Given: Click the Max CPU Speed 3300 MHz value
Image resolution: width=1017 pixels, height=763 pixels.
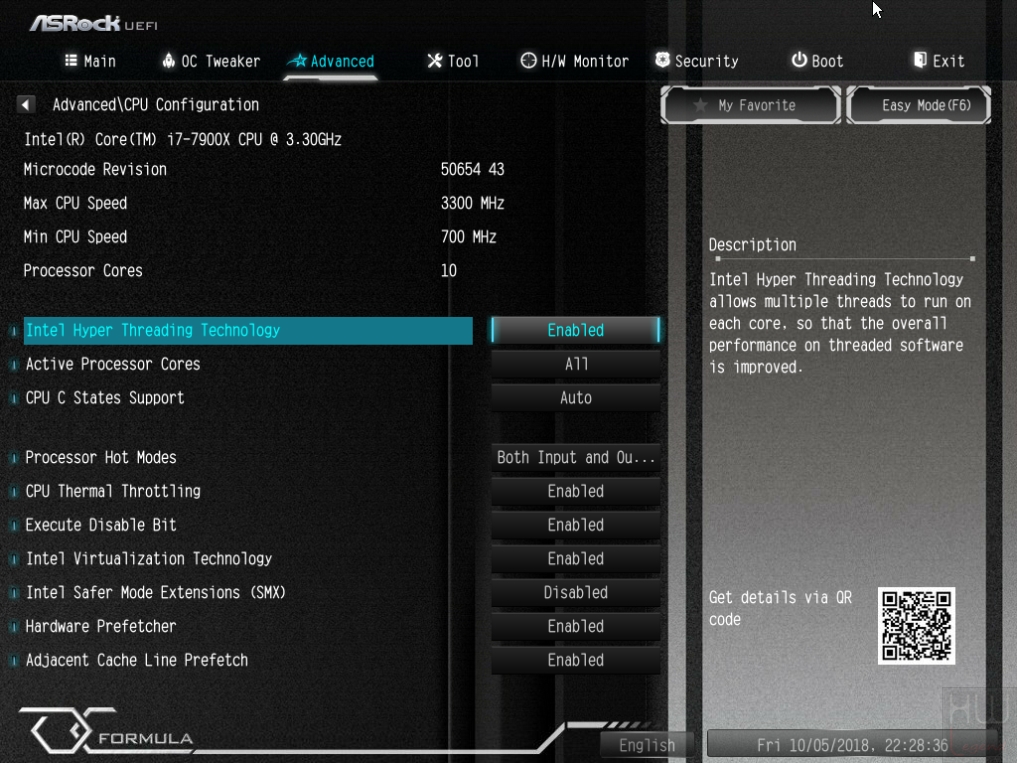Looking at the screenshot, I should pos(472,203).
